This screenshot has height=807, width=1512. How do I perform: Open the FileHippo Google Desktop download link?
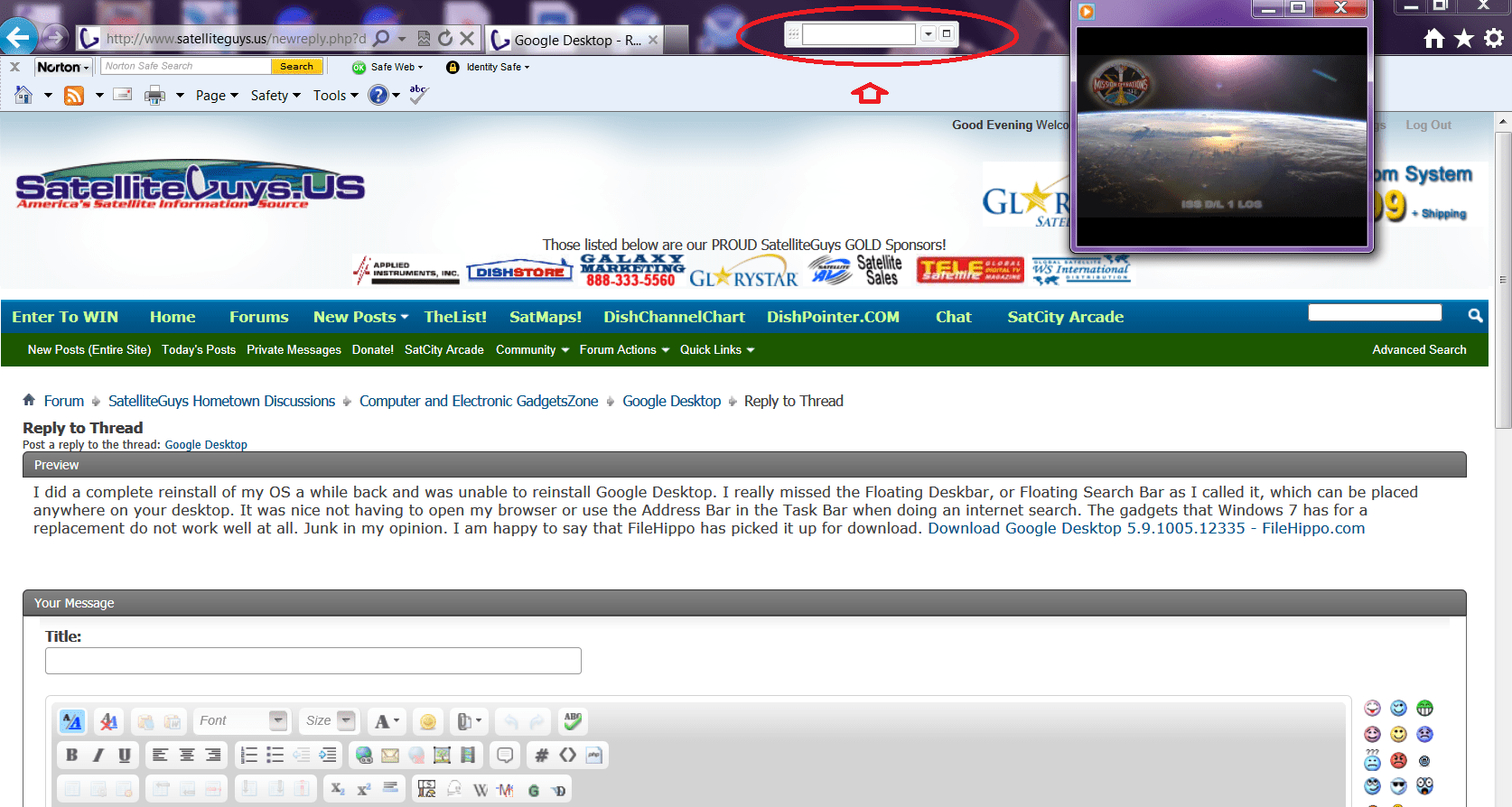(1146, 528)
